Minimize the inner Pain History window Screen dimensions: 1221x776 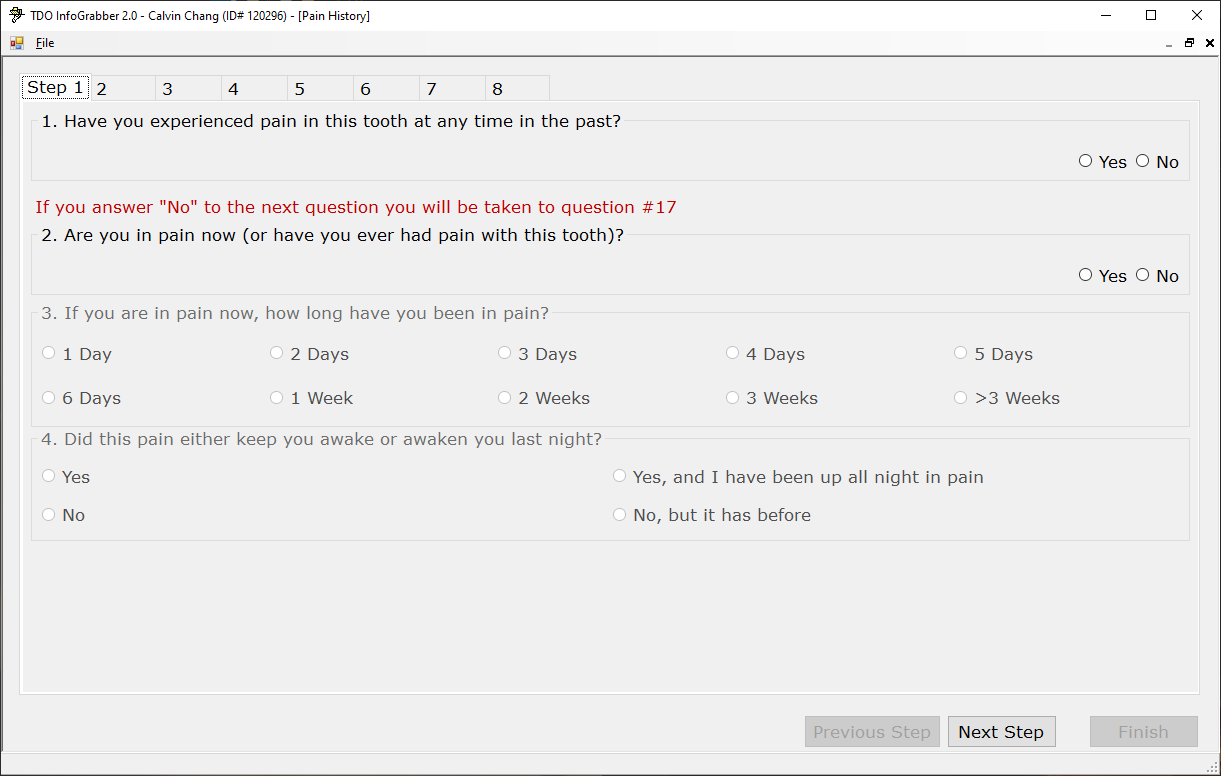click(x=1169, y=44)
